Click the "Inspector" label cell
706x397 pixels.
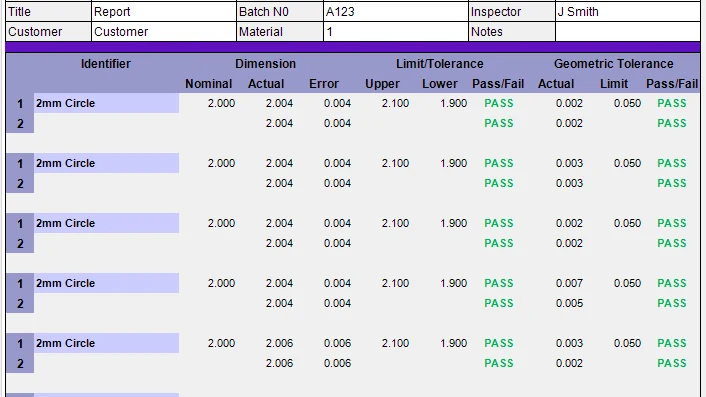click(x=512, y=12)
